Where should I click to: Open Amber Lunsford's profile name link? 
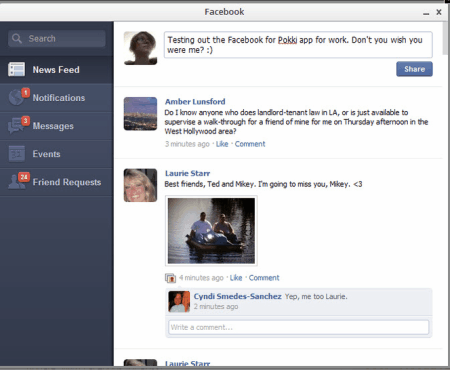point(195,101)
